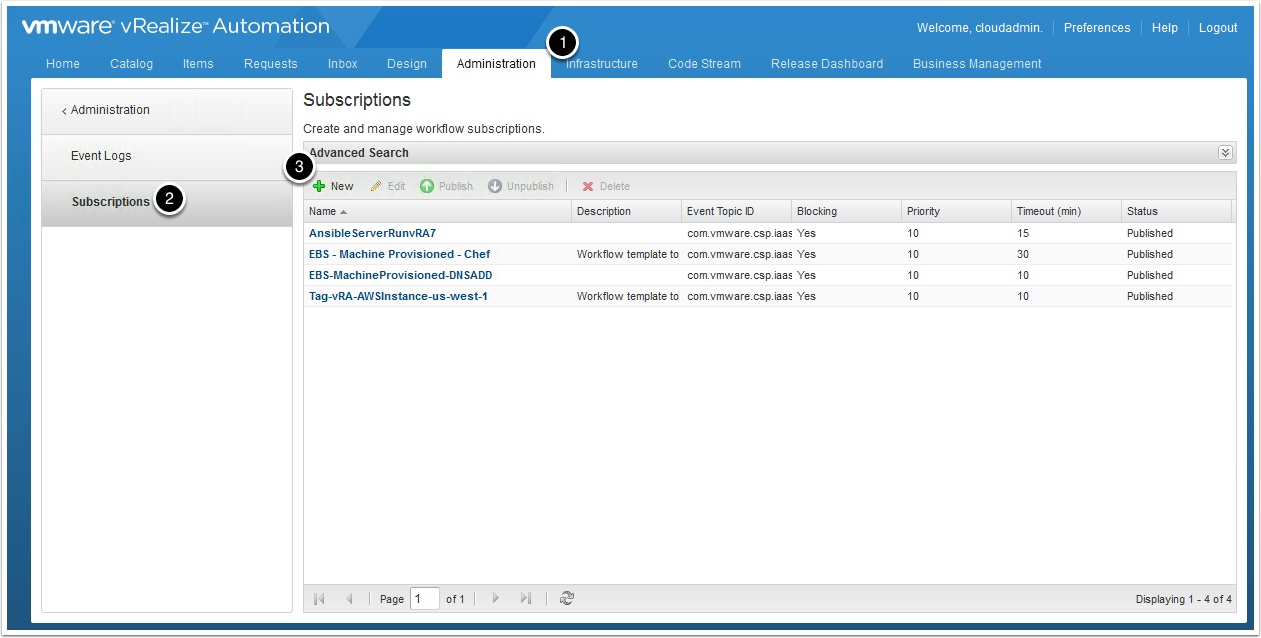Click the Logout link
The image size is (1261, 638).
coord(1218,28)
